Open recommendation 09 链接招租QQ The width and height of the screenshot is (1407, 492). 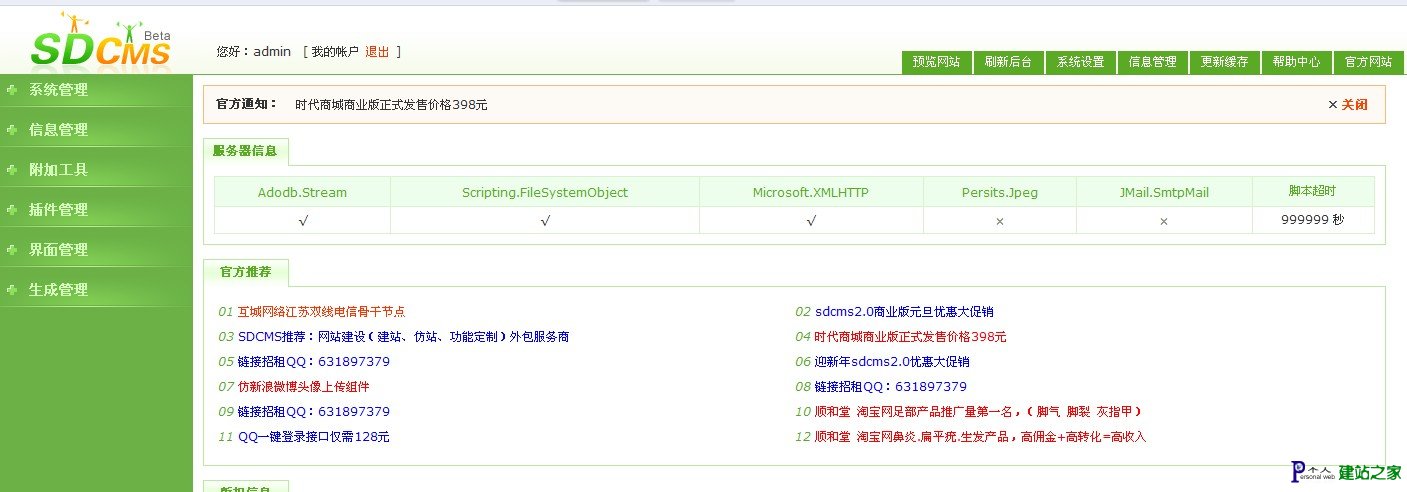[x=314, y=412]
